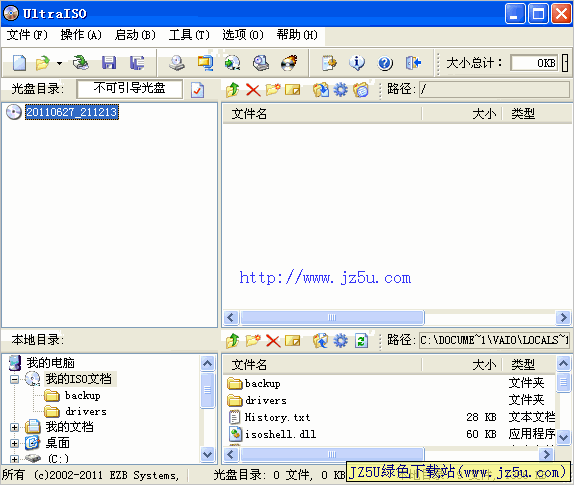Click the Exit door toolbar icon
The height and width of the screenshot is (485, 574).
[413, 63]
